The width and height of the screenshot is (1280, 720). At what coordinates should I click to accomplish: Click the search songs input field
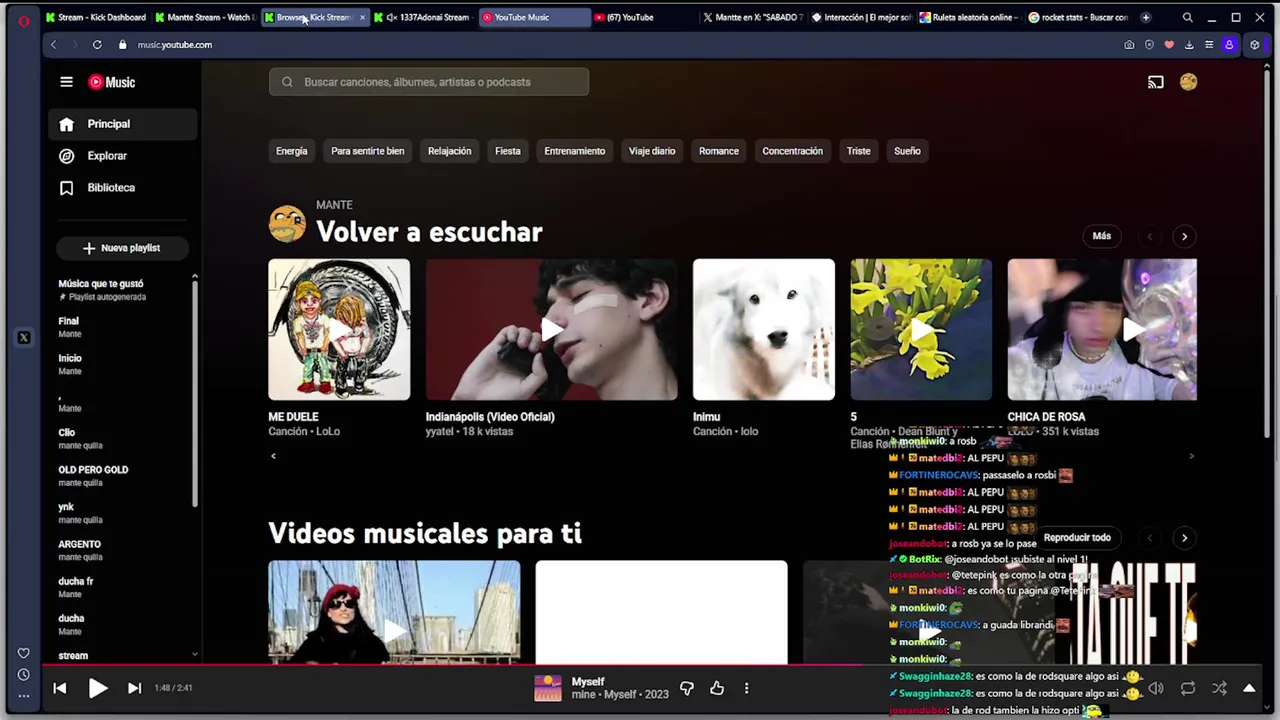click(429, 82)
